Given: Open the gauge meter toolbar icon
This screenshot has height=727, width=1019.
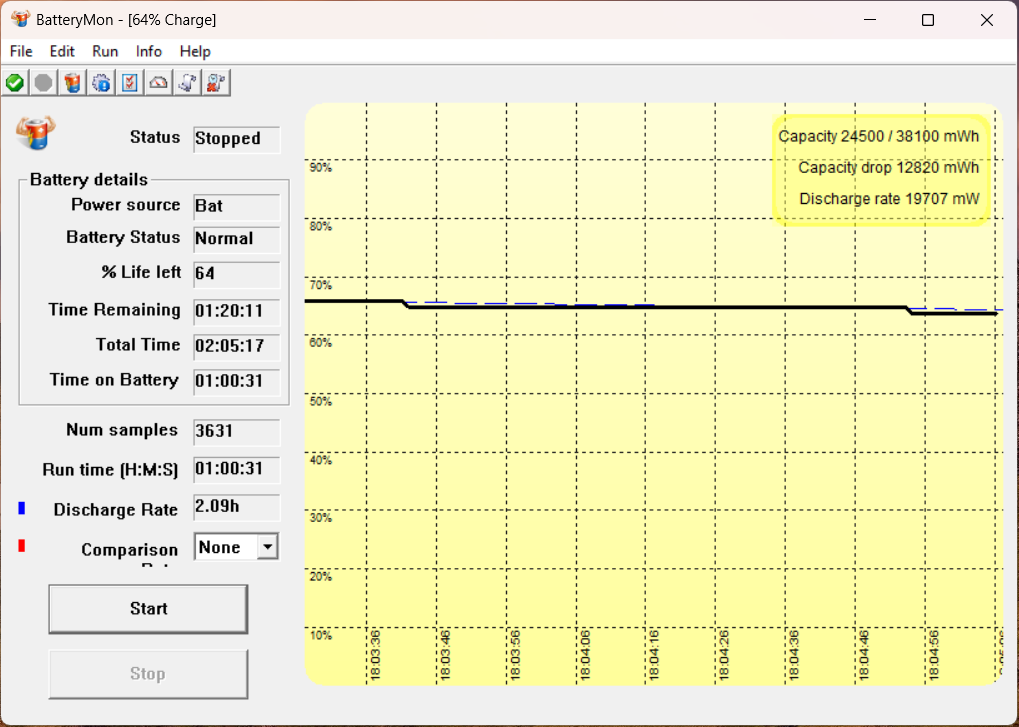Looking at the screenshot, I should coord(159,83).
